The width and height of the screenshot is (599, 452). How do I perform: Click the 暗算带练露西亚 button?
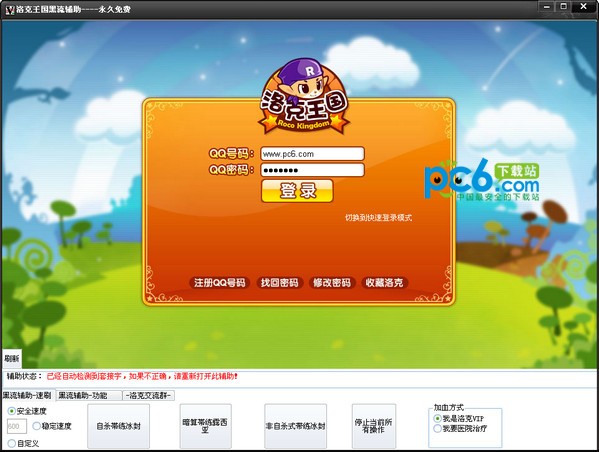tap(206, 426)
